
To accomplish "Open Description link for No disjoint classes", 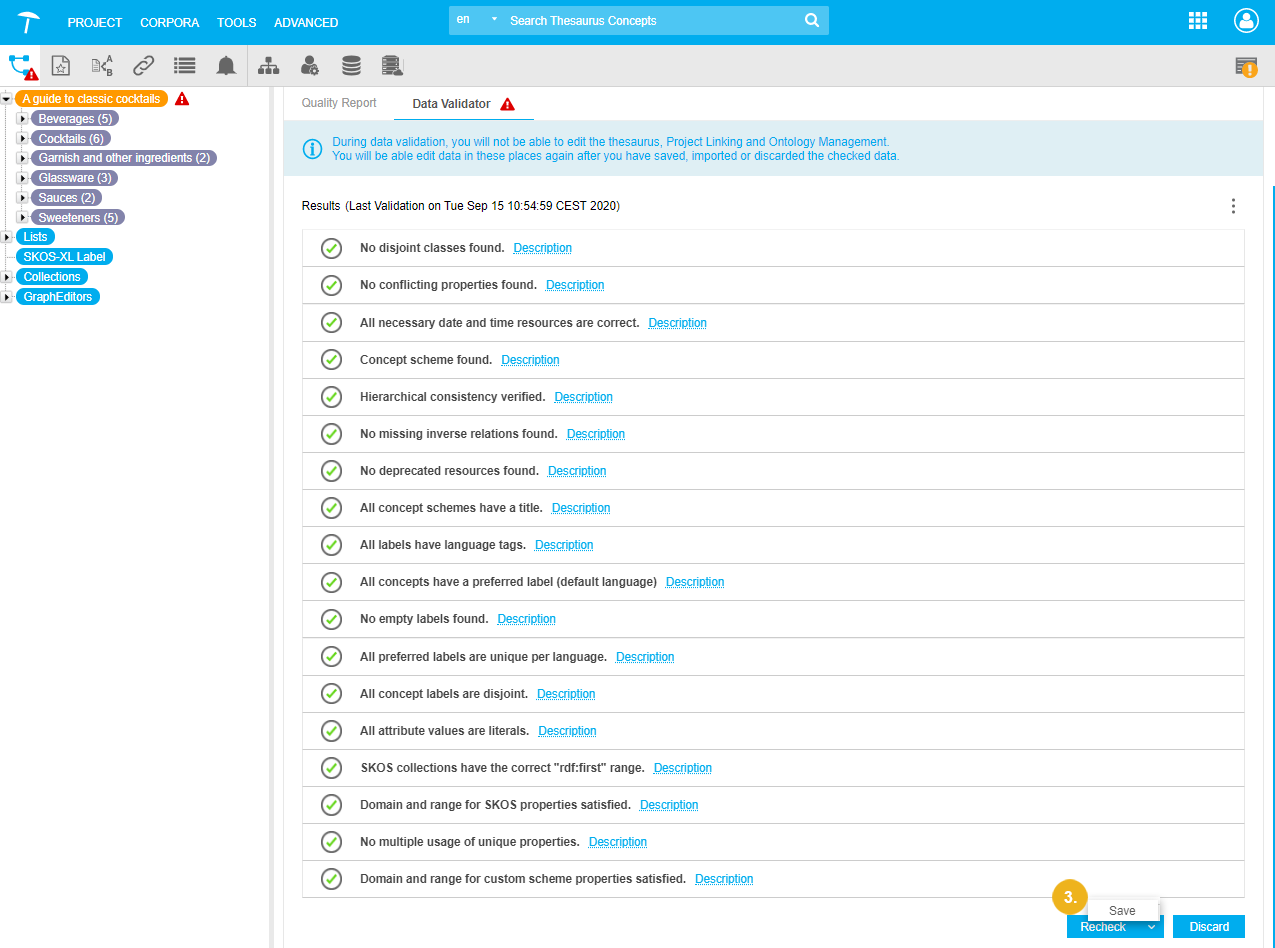I will coord(542,248).
